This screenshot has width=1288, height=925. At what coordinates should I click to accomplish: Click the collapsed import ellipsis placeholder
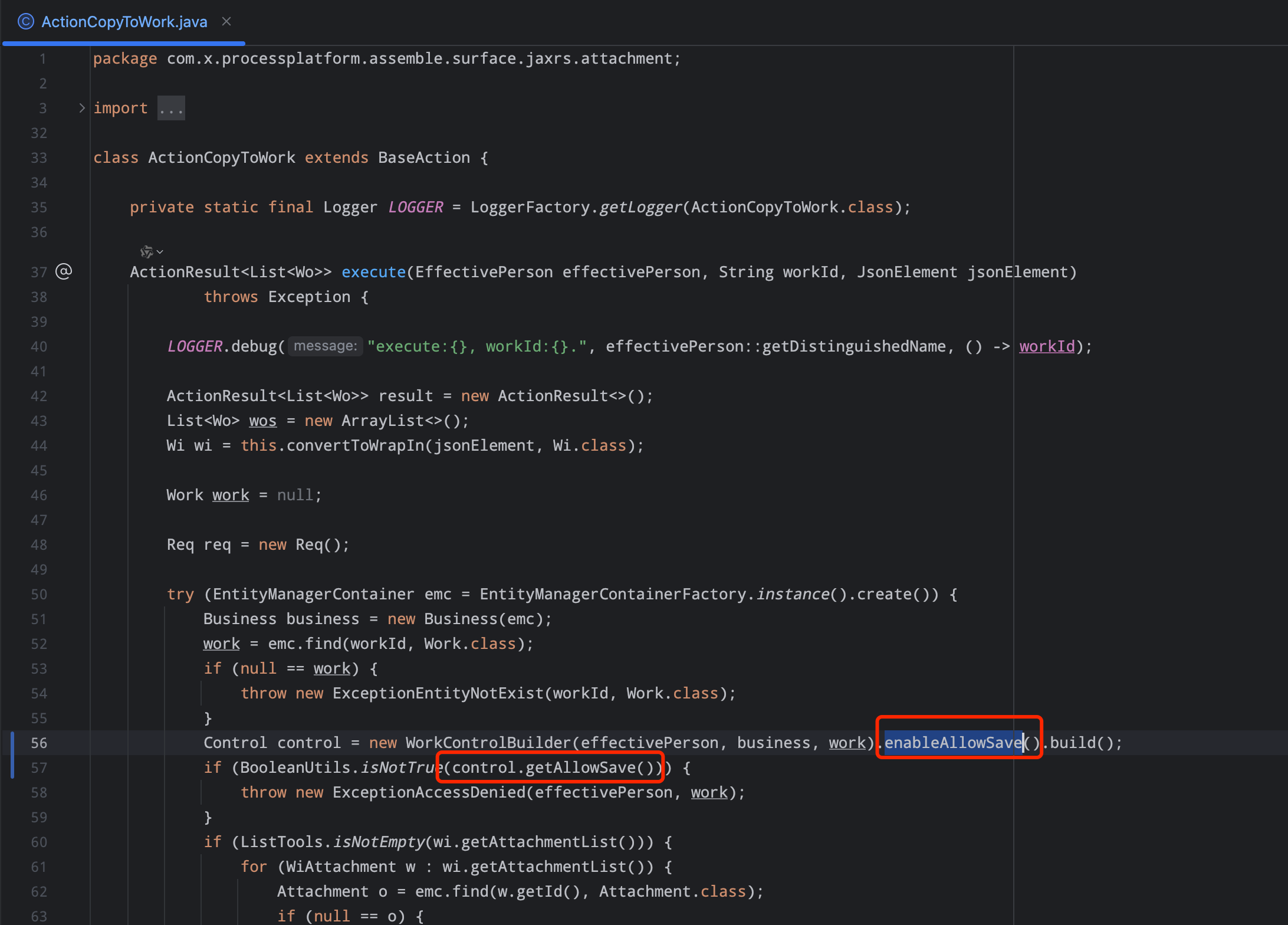[171, 109]
